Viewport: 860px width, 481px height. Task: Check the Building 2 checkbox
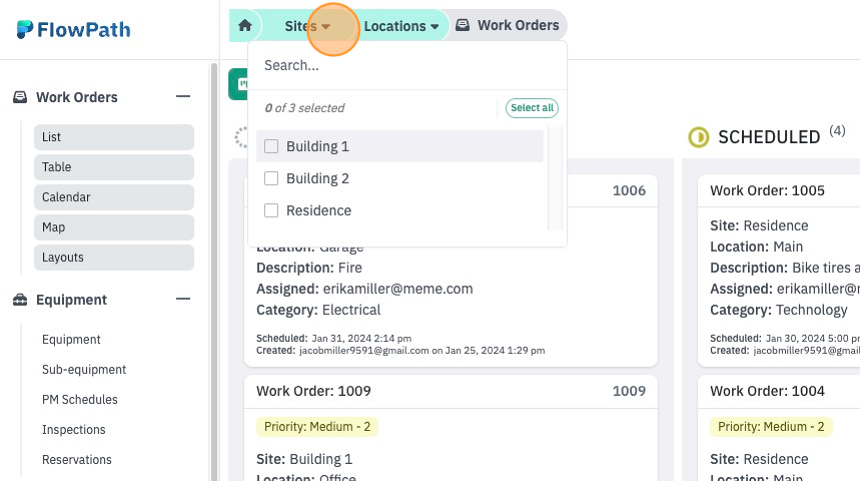pos(271,178)
